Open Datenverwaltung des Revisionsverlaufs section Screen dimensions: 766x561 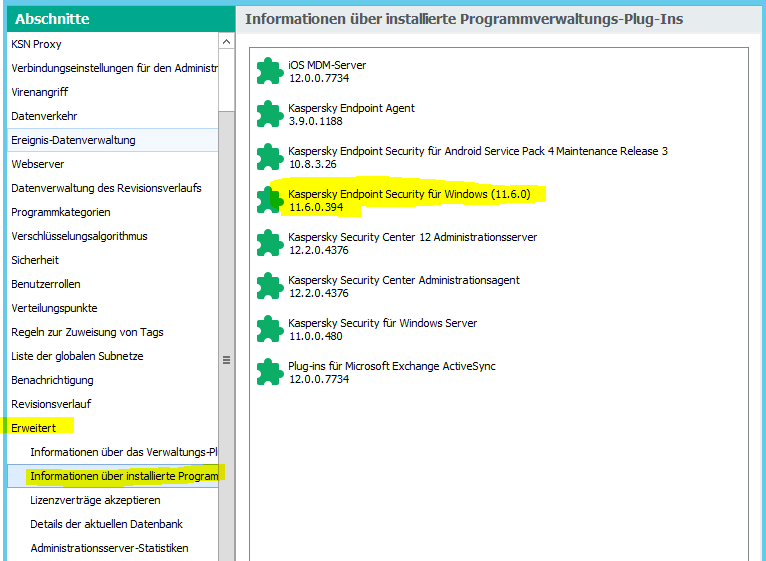click(x=113, y=188)
